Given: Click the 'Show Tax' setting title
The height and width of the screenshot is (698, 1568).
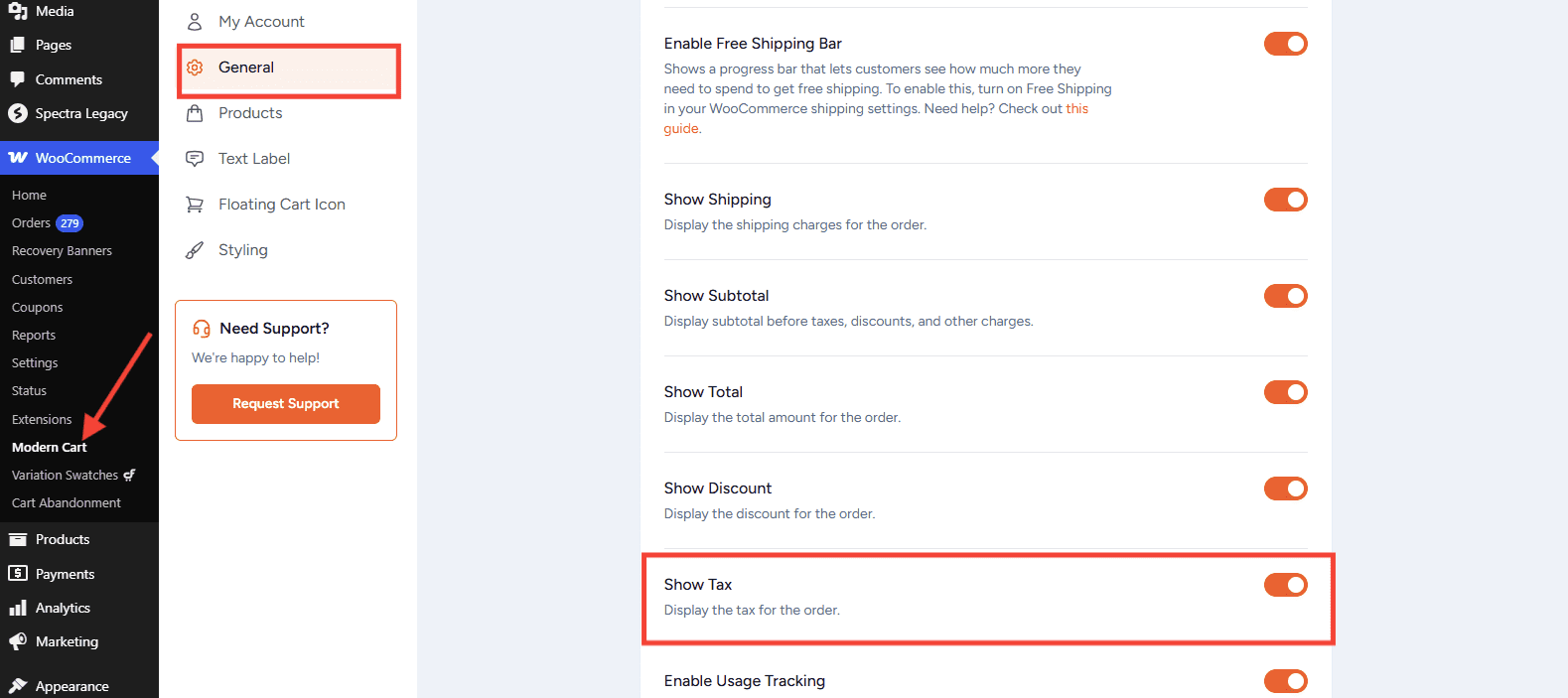Looking at the screenshot, I should coord(698,585).
